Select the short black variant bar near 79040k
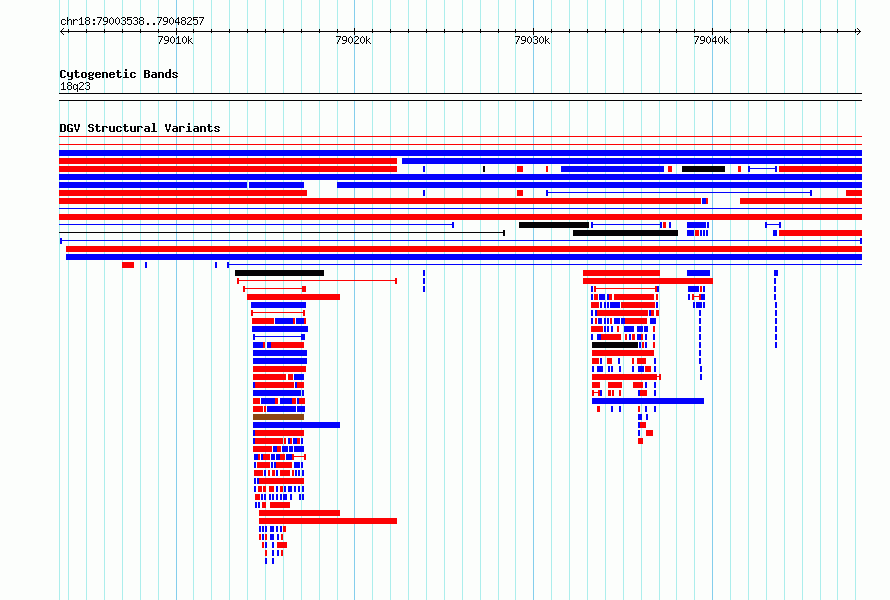 (703, 169)
